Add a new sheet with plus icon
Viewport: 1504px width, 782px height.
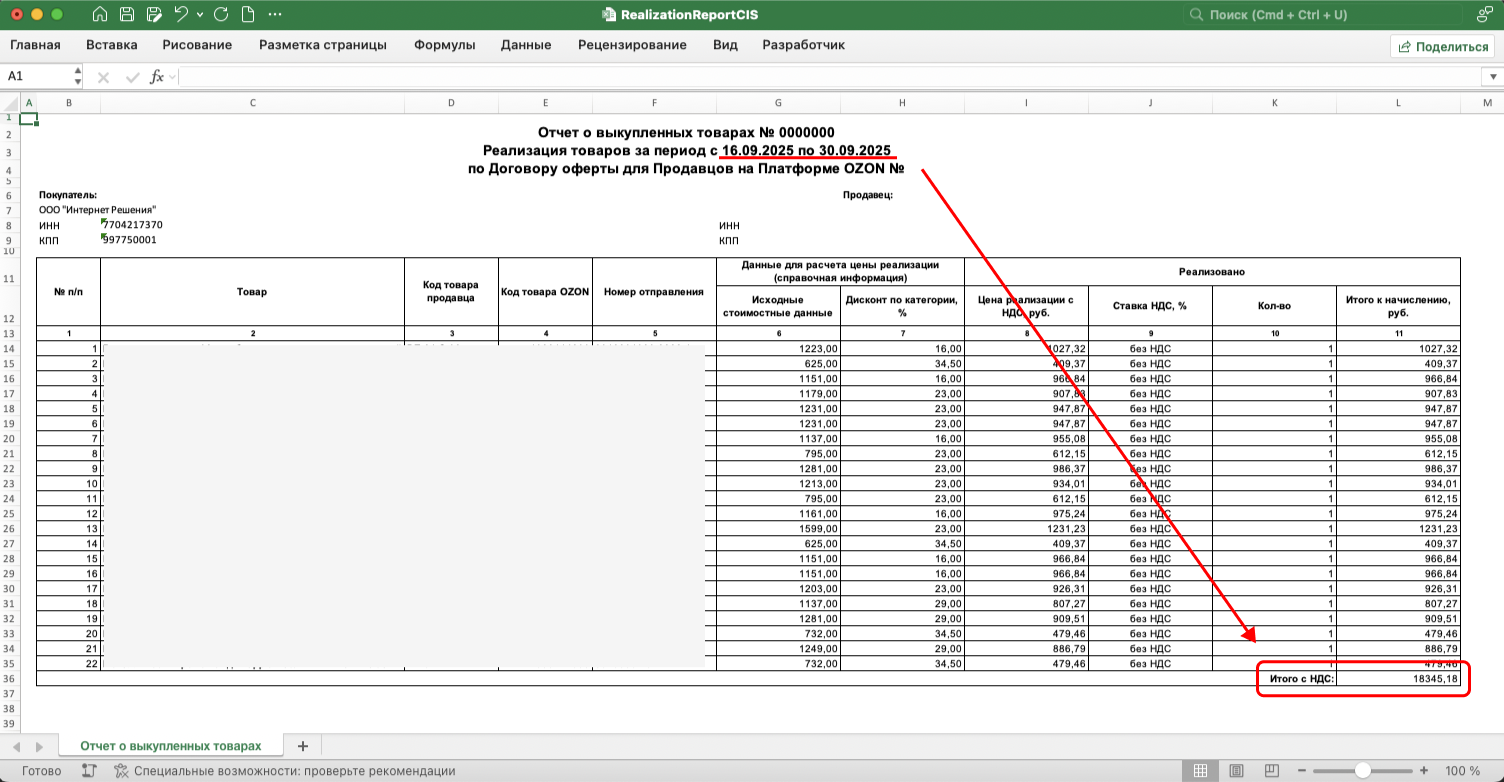tap(303, 746)
